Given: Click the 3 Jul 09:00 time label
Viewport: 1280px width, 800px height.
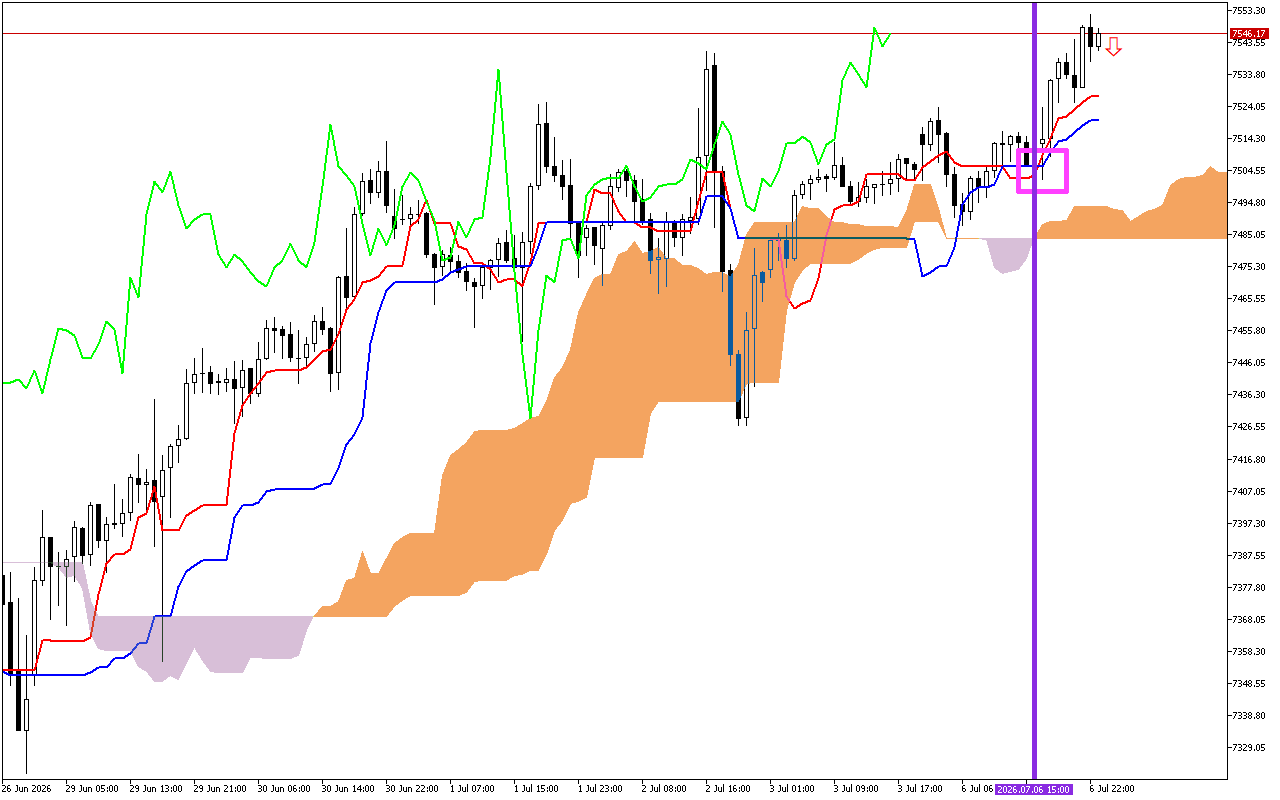Looking at the screenshot, I should click(x=854, y=789).
